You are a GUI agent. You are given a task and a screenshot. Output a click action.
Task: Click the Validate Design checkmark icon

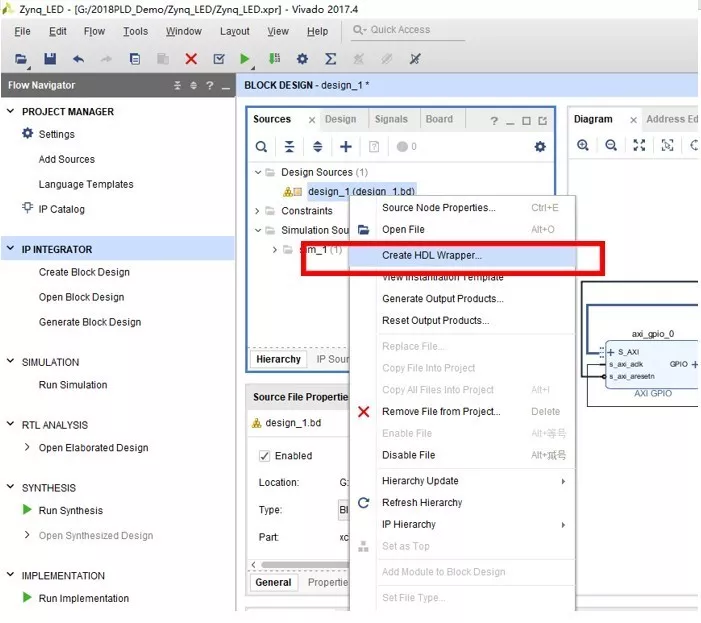[219, 59]
